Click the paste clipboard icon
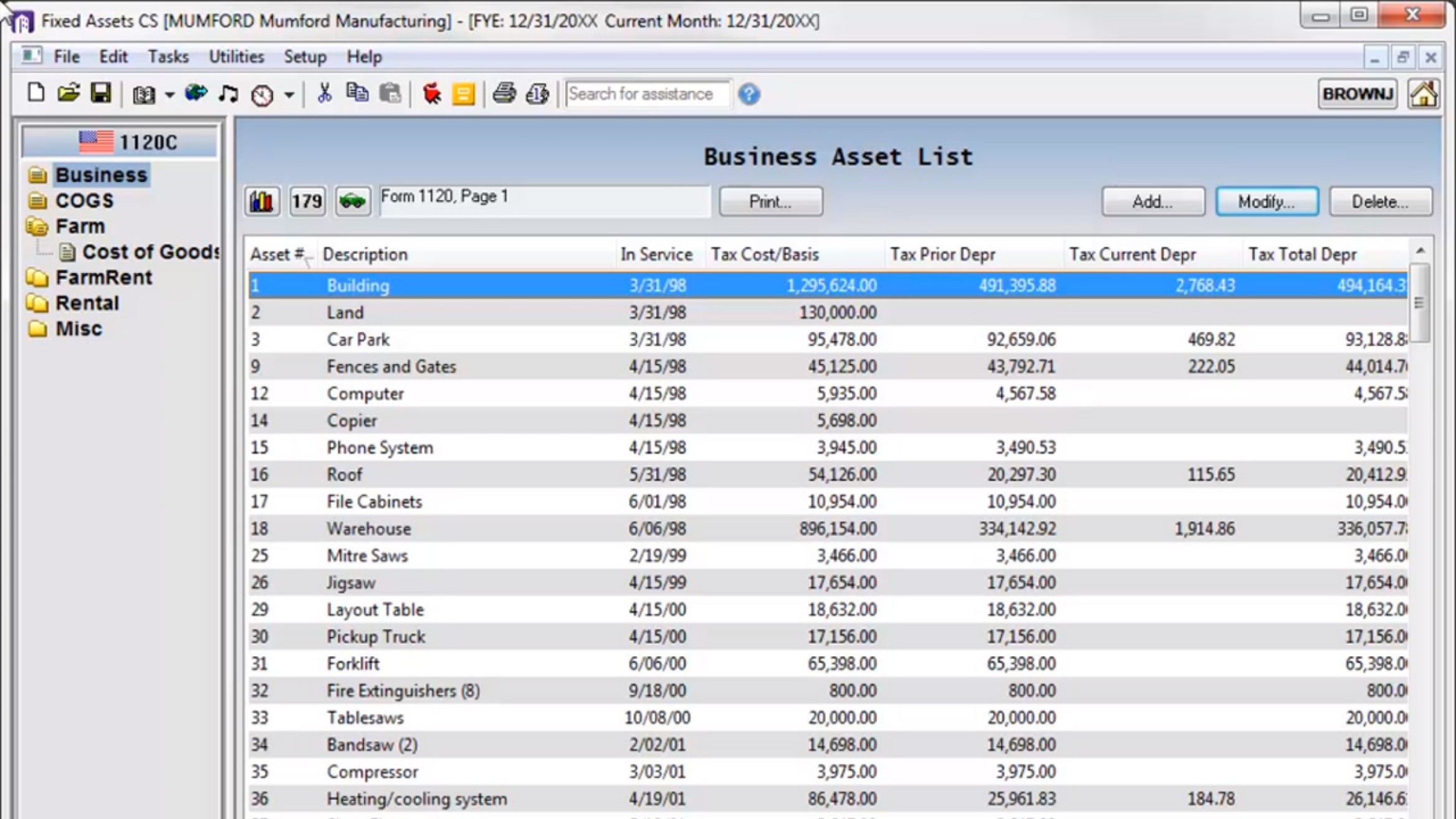1456x819 pixels. pos(390,93)
